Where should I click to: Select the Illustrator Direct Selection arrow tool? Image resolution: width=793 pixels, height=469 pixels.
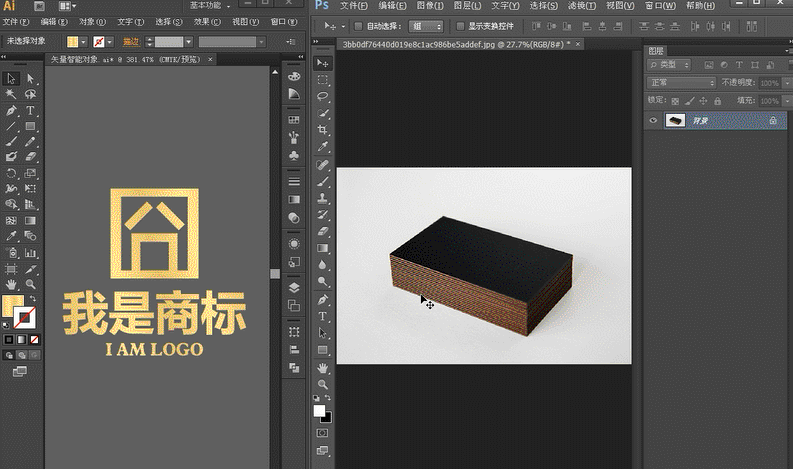pyautogui.click(x=31, y=78)
